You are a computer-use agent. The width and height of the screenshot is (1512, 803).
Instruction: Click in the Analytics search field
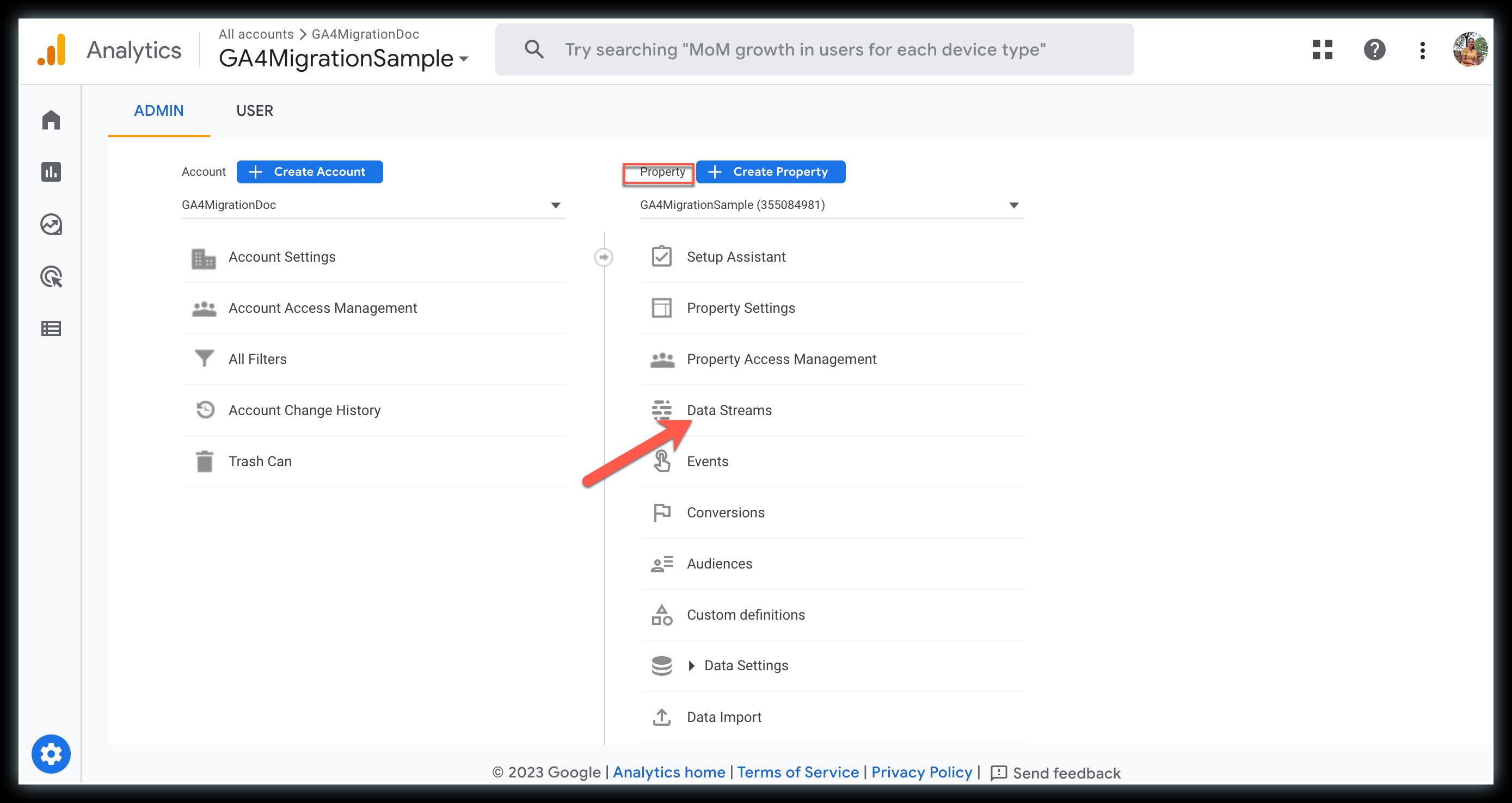pyautogui.click(x=814, y=50)
